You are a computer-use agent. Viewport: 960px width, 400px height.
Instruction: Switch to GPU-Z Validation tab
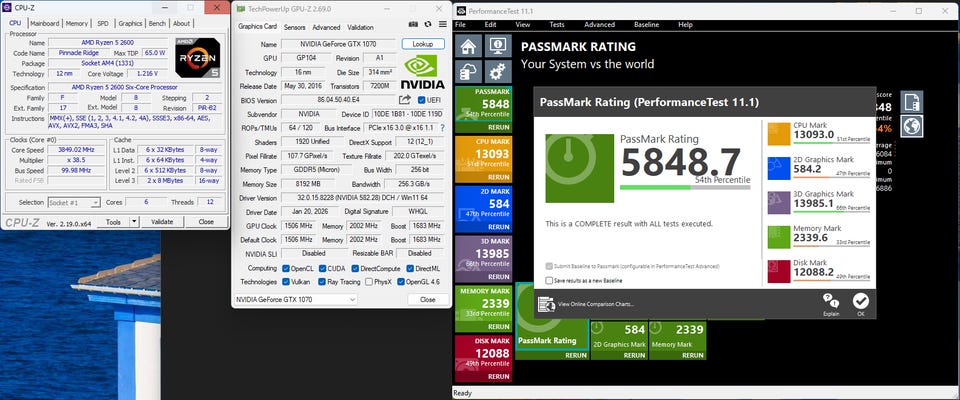[360, 28]
